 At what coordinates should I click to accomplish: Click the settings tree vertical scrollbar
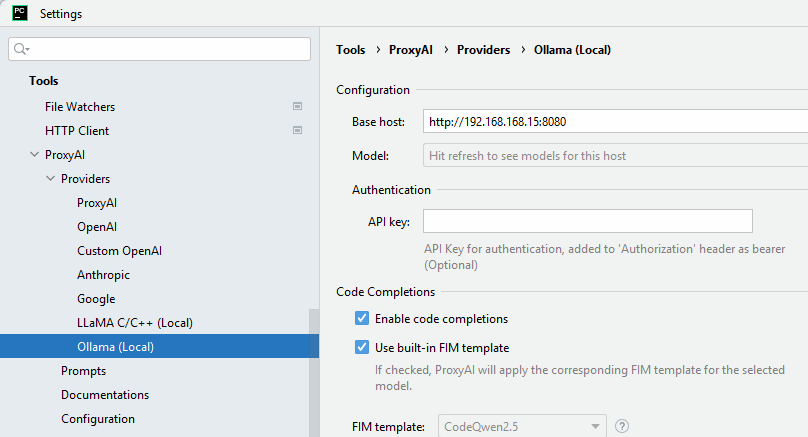point(314,370)
